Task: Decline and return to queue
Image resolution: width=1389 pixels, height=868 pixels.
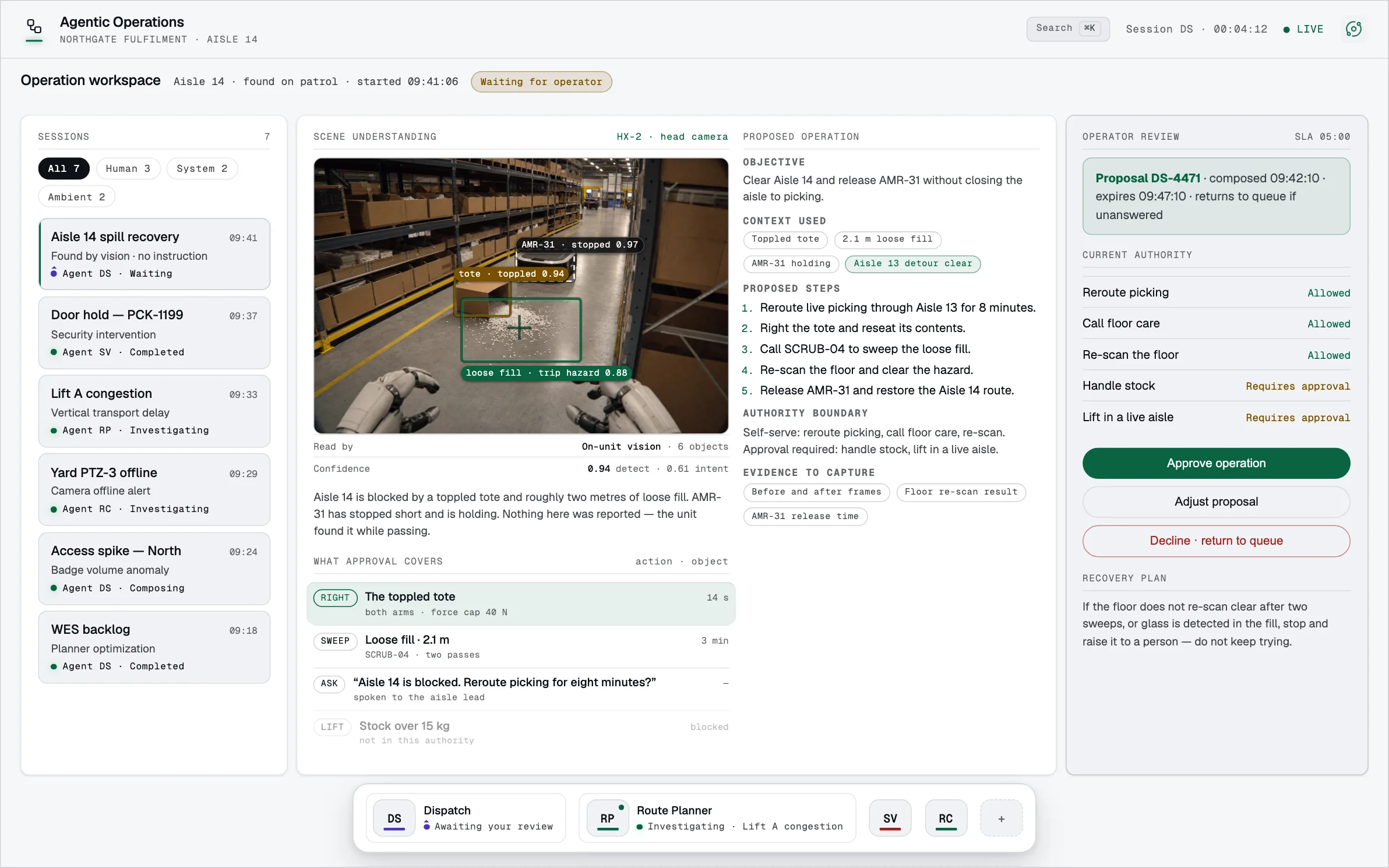Action: tap(1216, 541)
